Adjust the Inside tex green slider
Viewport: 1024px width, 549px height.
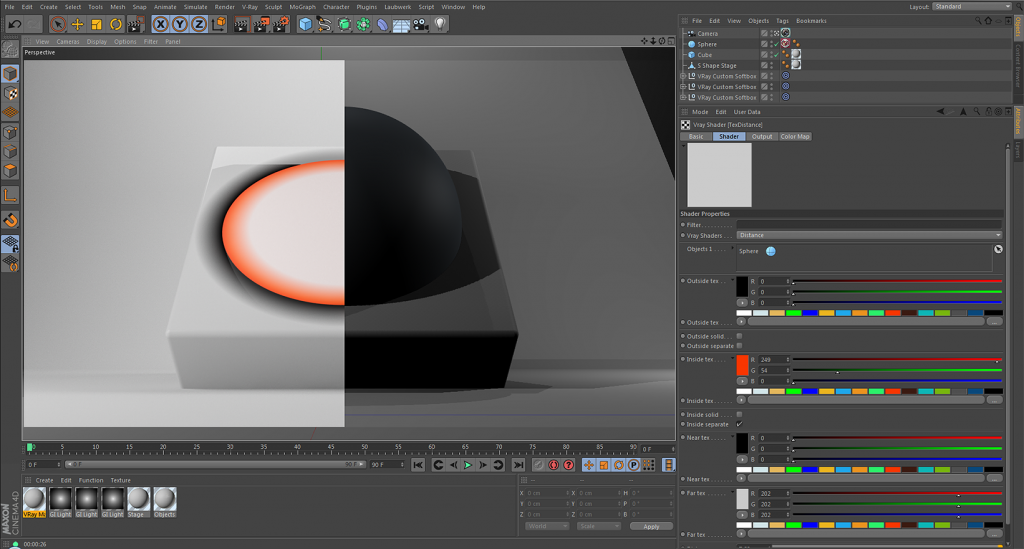point(897,370)
